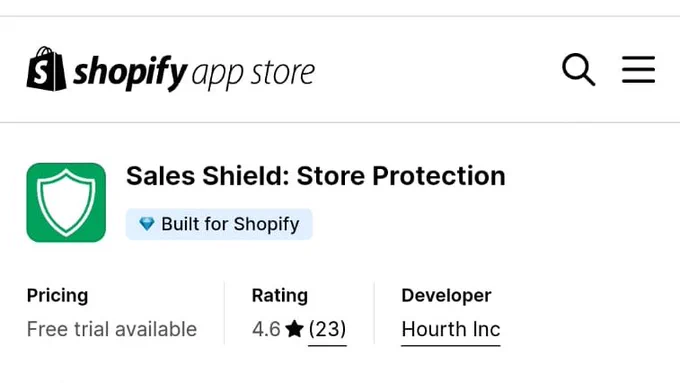This screenshot has width=680, height=383.
Task: Click the 4.6 rating value
Action: [x=266, y=329]
